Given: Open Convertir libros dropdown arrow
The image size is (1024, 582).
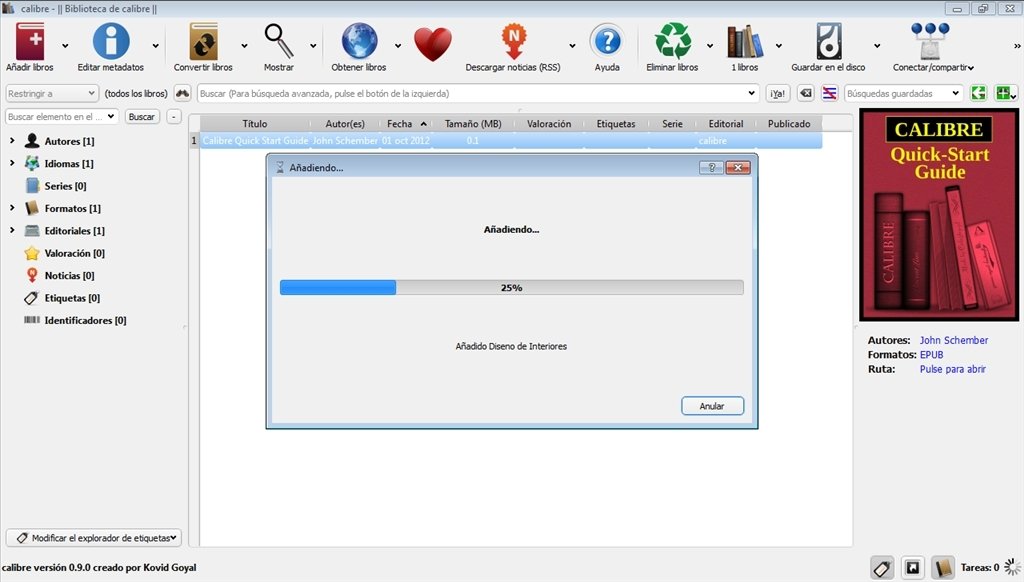Looking at the screenshot, I should (244, 46).
